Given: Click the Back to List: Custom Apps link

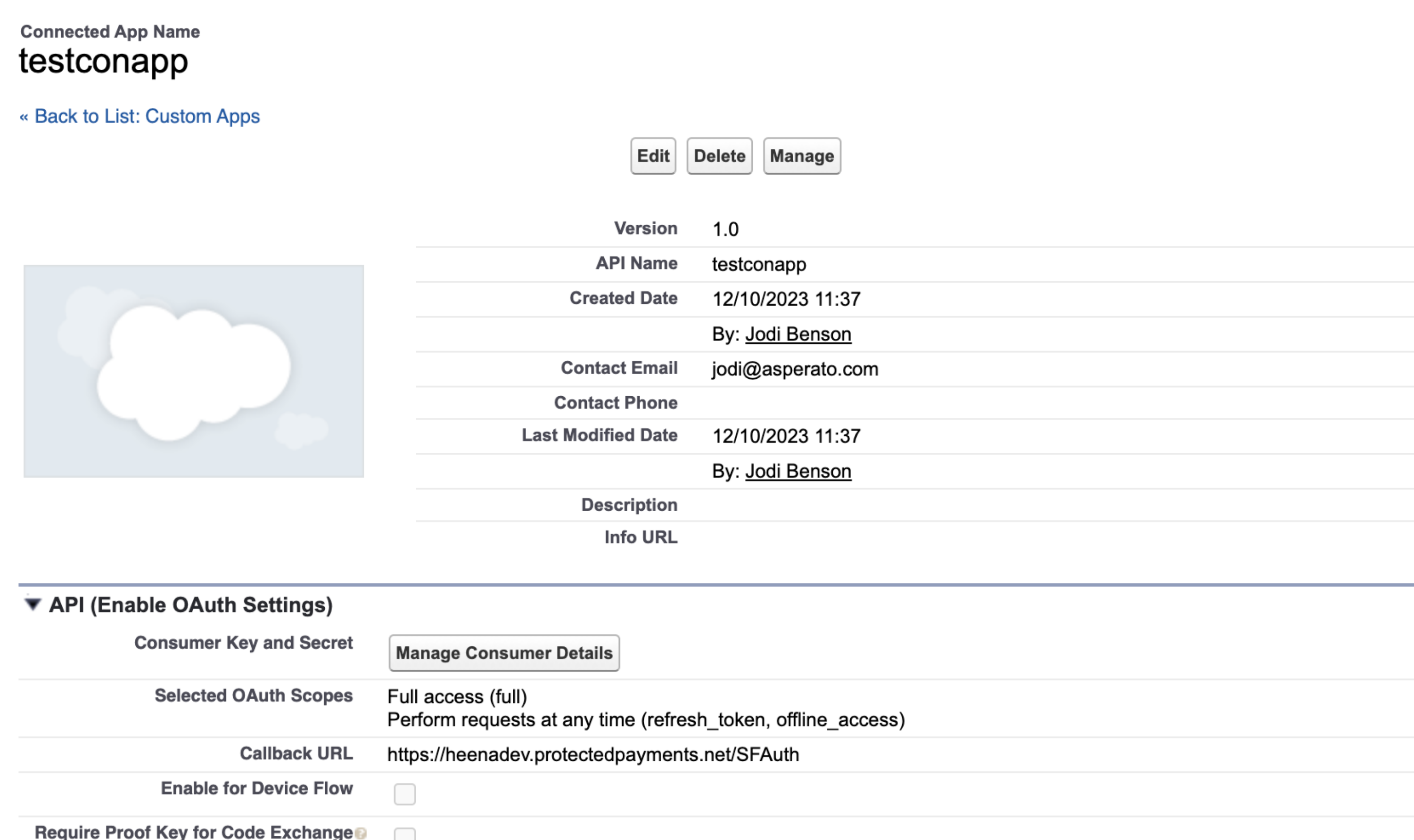Looking at the screenshot, I should (x=140, y=116).
